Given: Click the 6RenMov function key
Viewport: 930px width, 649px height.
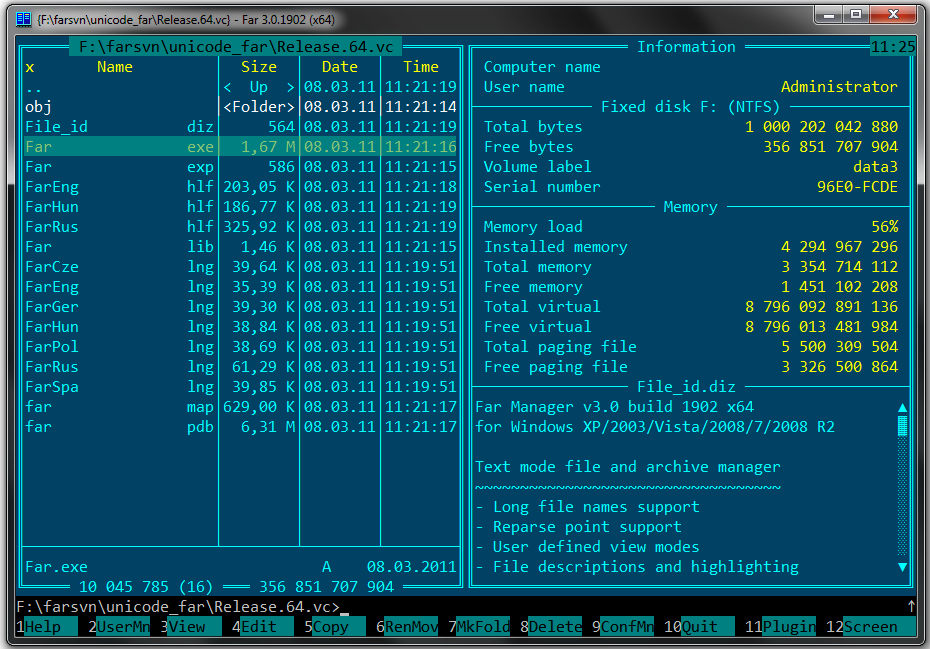Looking at the screenshot, I should coord(406,626).
